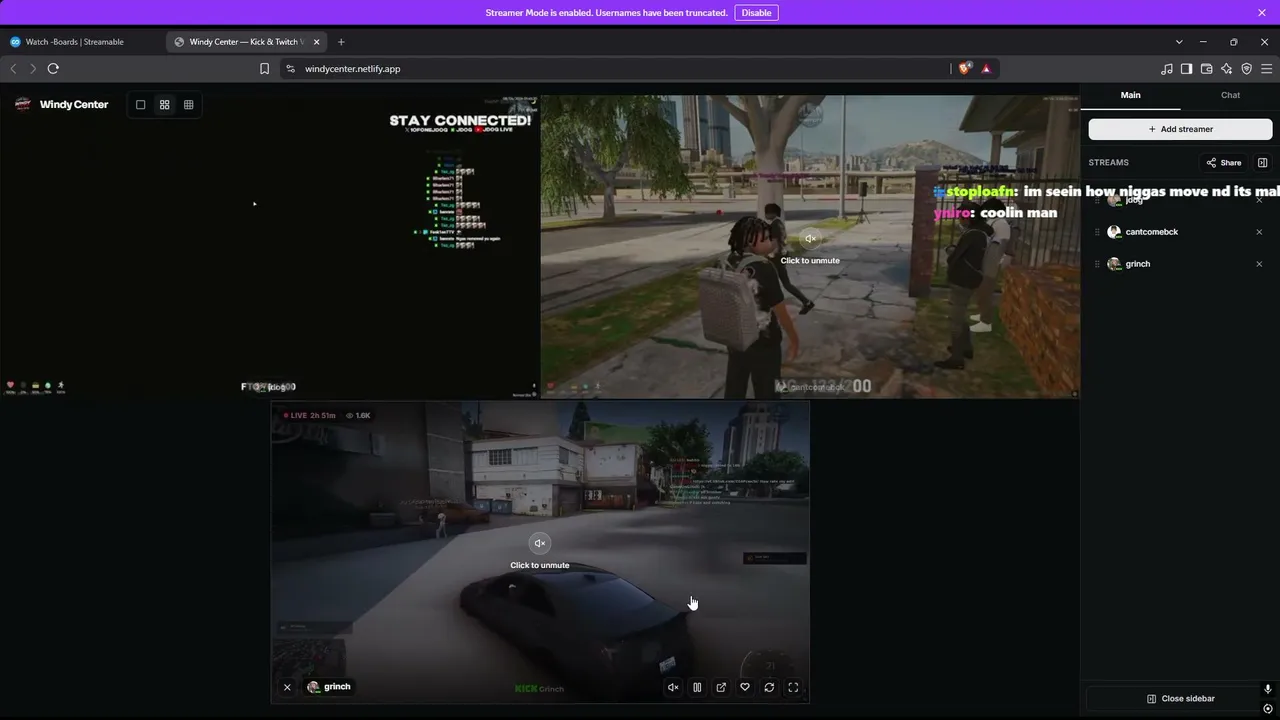Open the cantcomebck stream video
Viewport: 1280px width, 720px height.
pyautogui.click(x=810, y=247)
